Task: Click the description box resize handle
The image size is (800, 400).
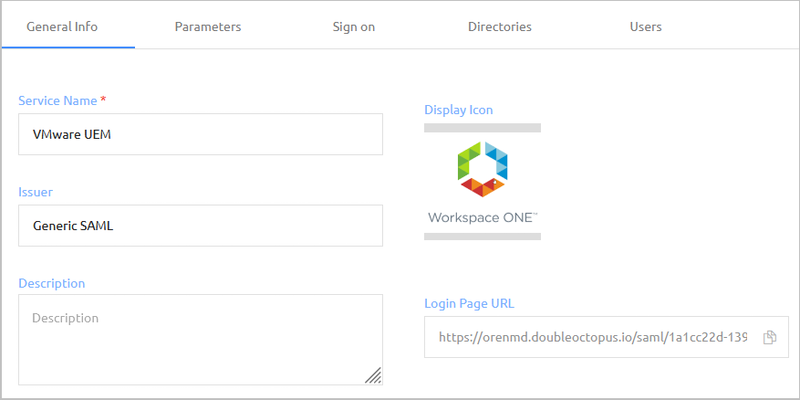Action: 373,375
